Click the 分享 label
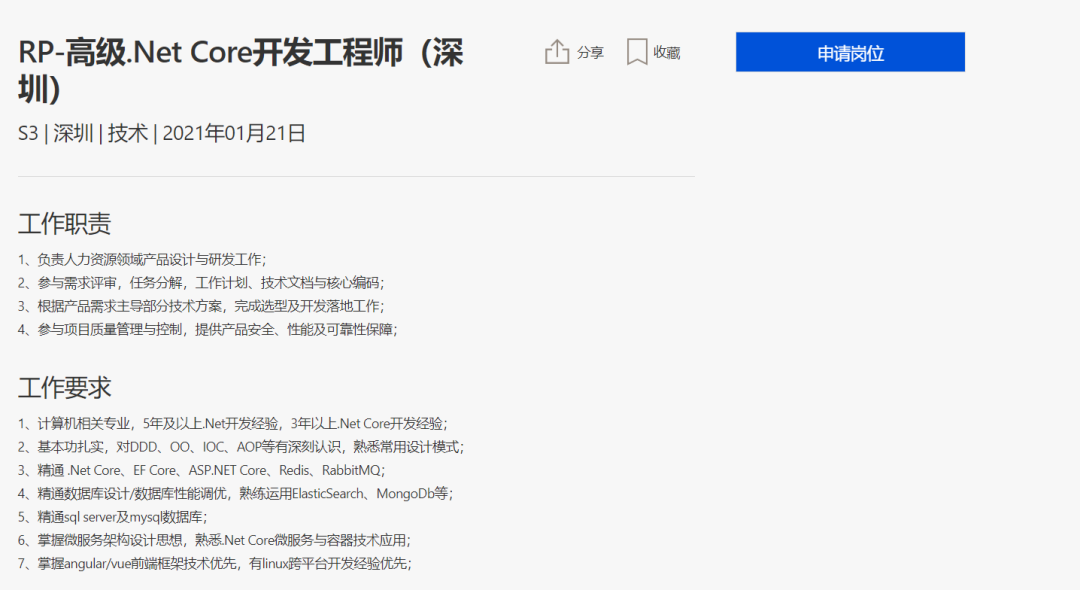The width and height of the screenshot is (1080, 590). pos(590,52)
